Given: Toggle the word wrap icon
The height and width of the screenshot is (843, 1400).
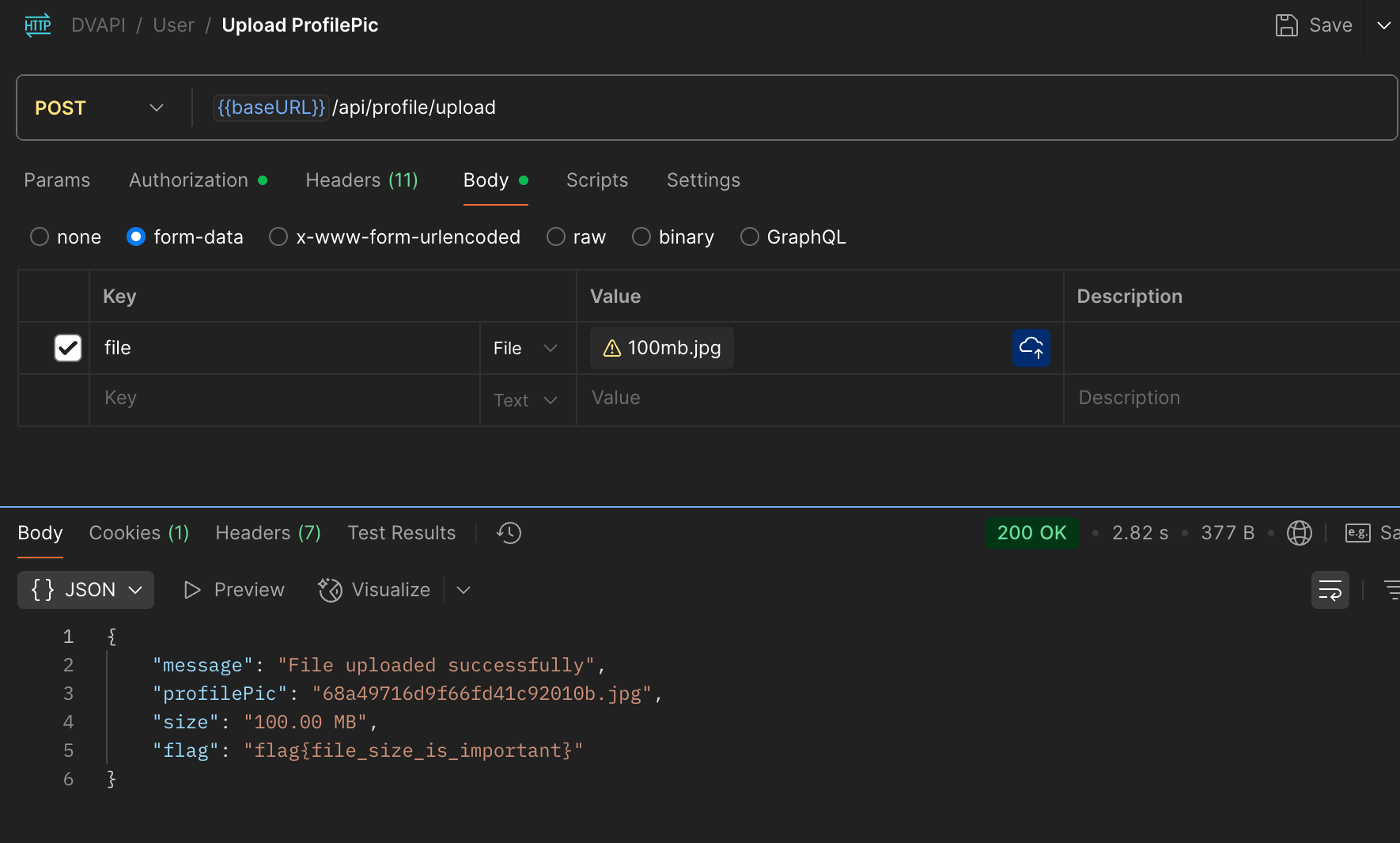Looking at the screenshot, I should 1330,590.
